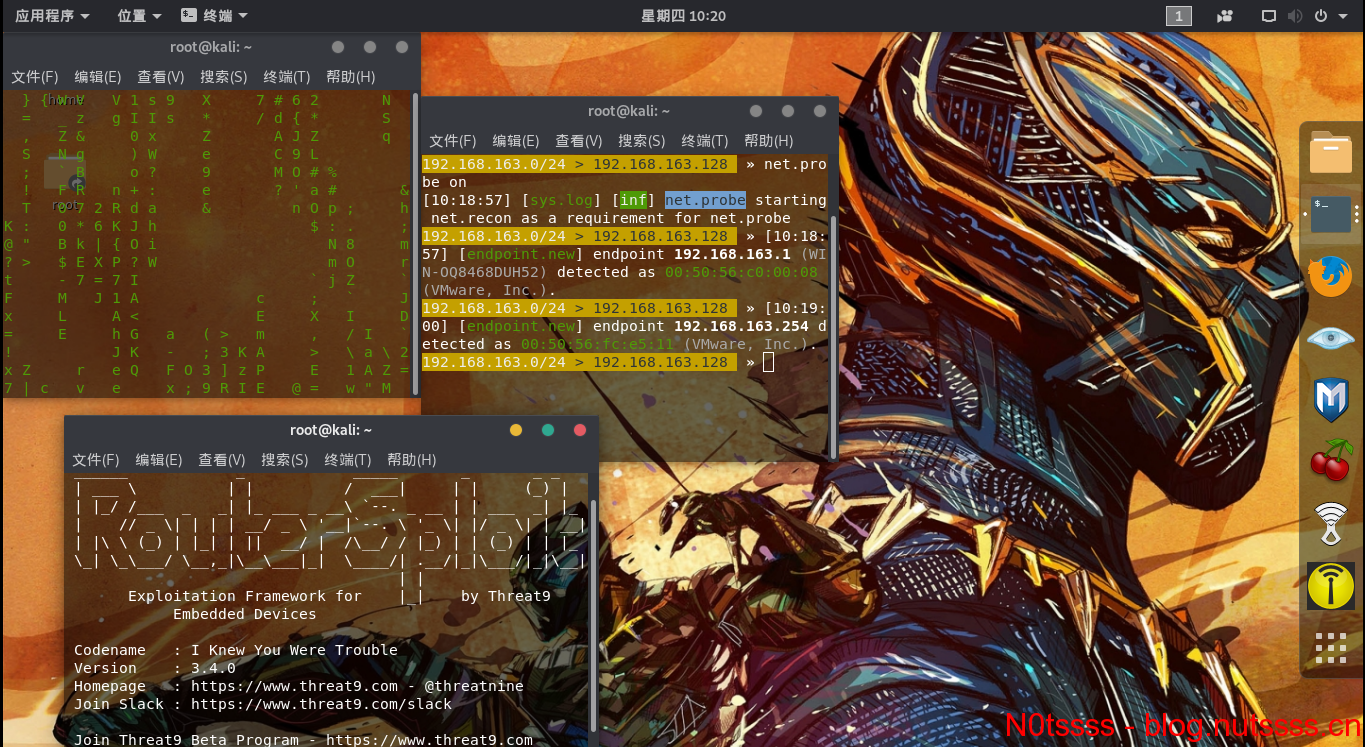Launch the yellow antenna circle icon in dock
This screenshot has width=1365, height=747.
[x=1331, y=585]
